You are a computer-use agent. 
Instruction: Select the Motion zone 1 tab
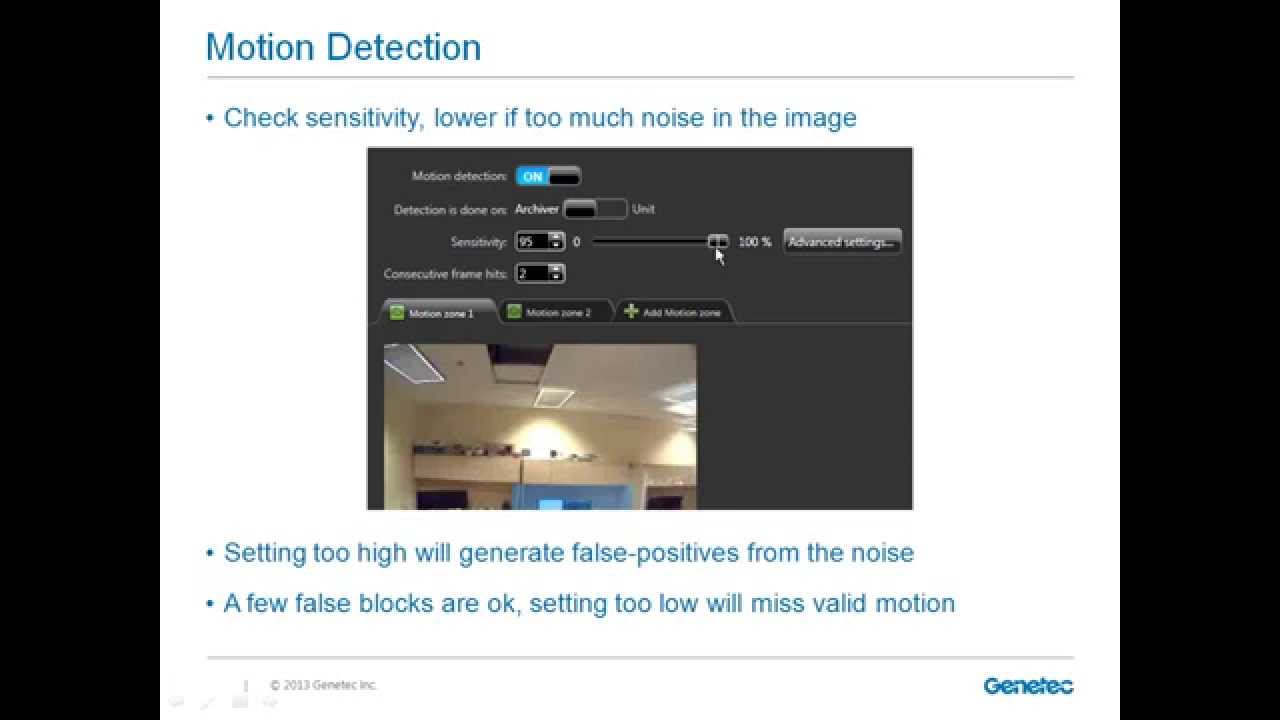(436, 312)
